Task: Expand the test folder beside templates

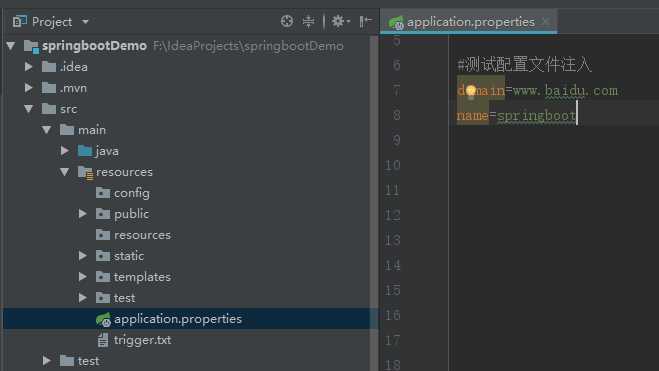Action: pos(83,297)
